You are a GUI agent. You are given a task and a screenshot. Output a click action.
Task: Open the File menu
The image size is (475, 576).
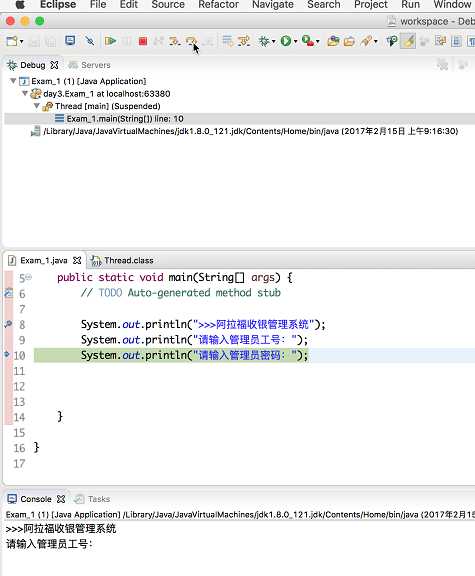pos(98,4)
